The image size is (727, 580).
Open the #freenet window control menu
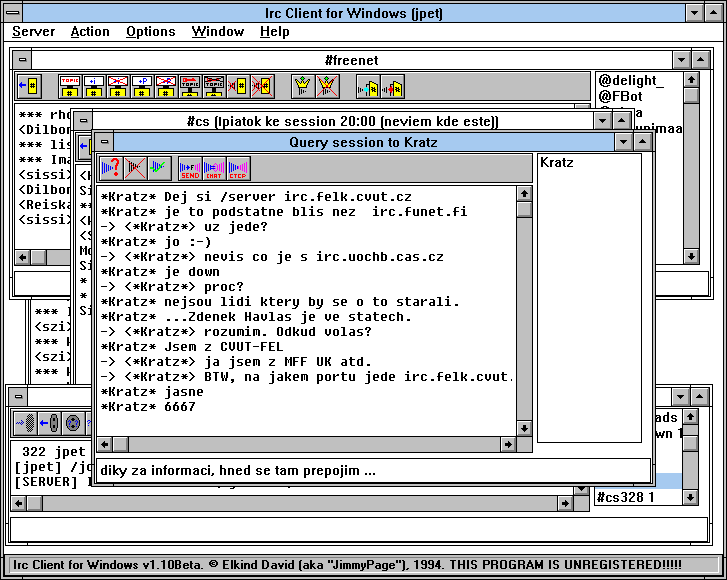[x=21, y=60]
